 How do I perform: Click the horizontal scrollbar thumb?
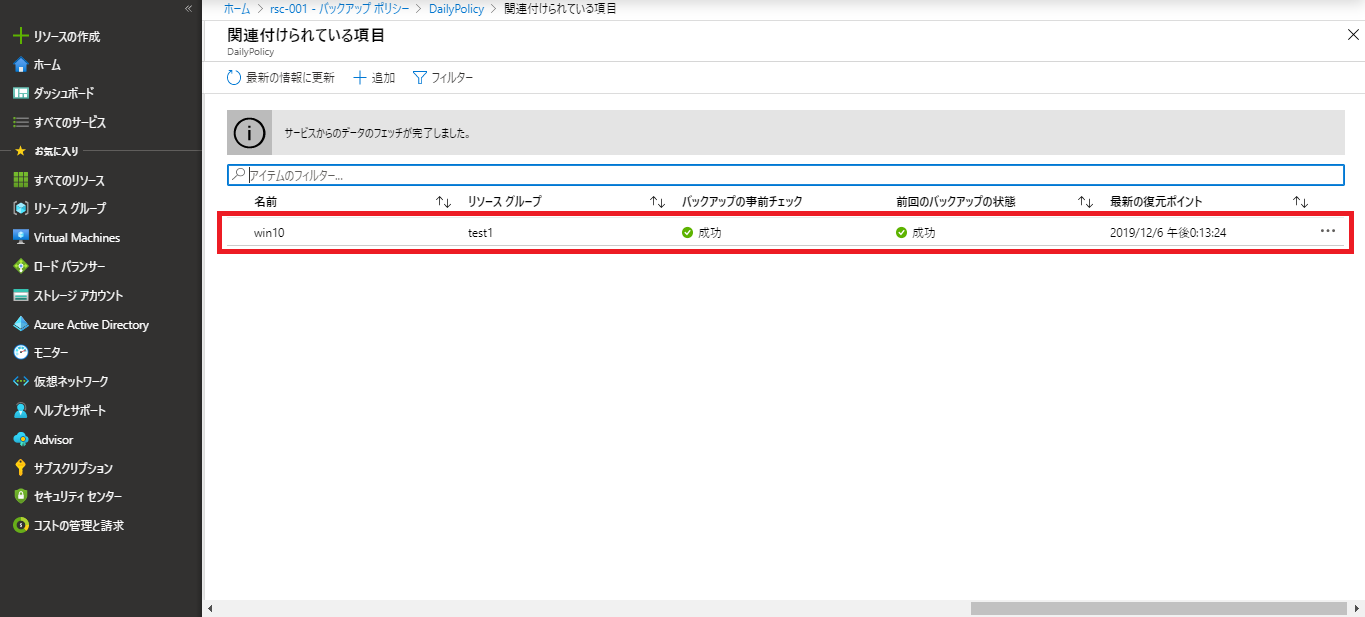(x=1158, y=608)
